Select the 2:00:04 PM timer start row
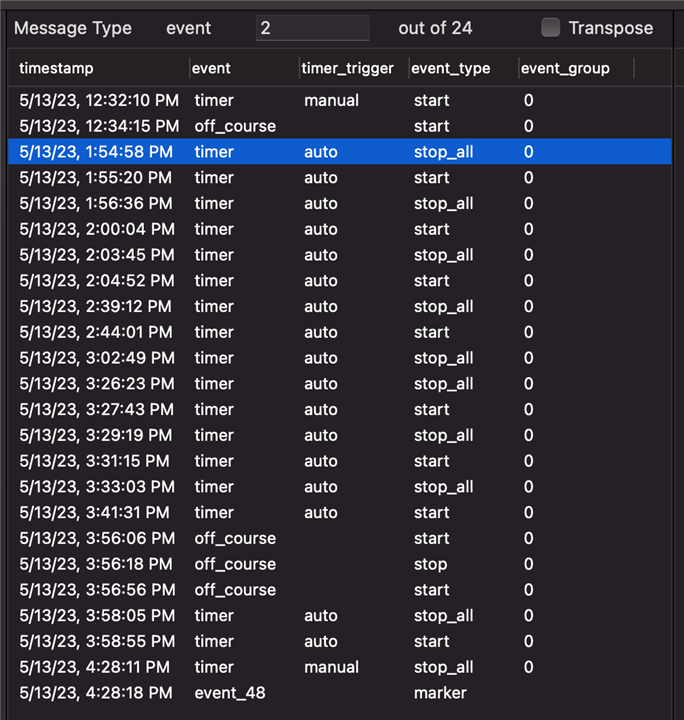The image size is (684, 720). tap(340, 229)
